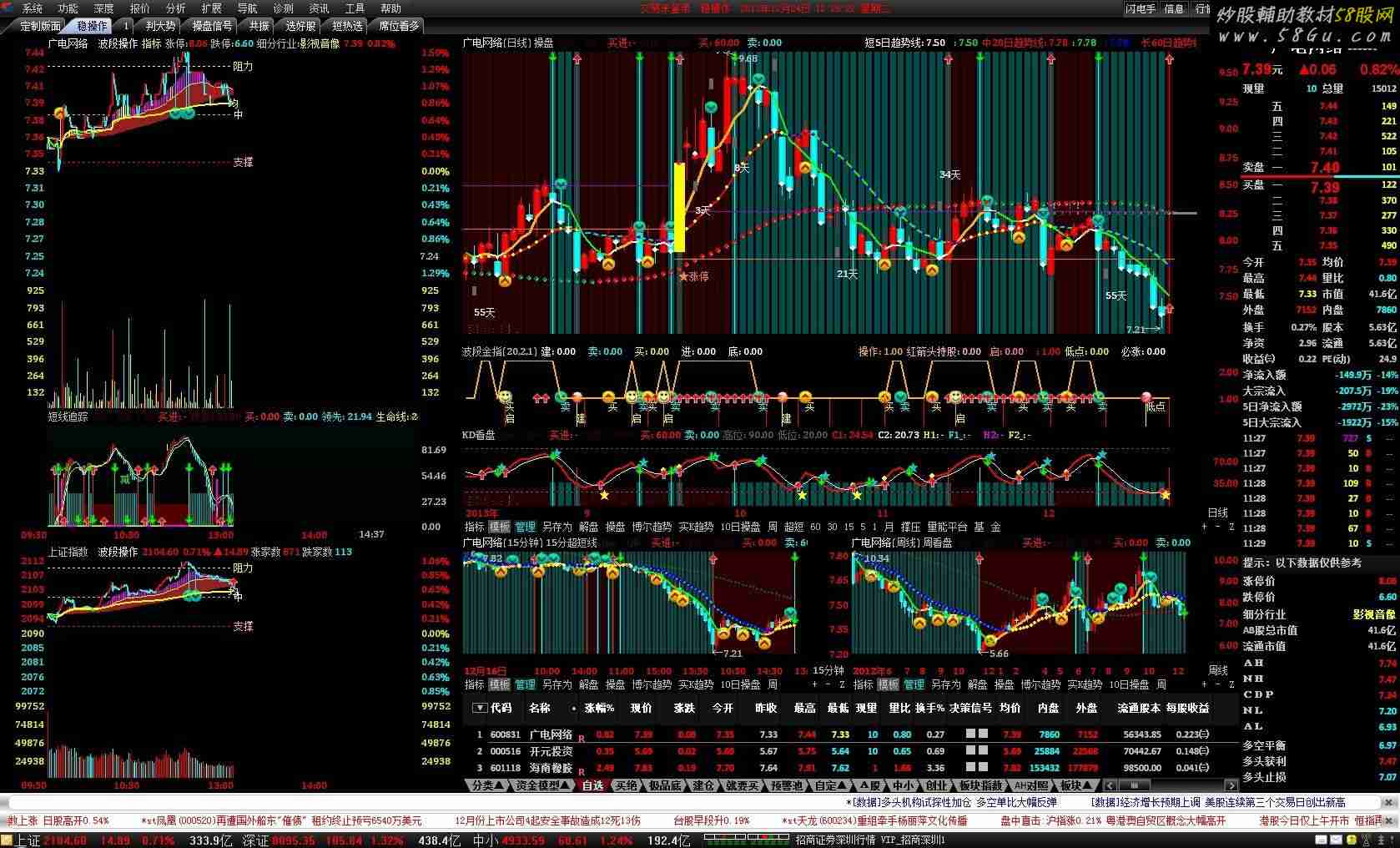1400x848 pixels.
Task: Open the 系统 menu
Action: pos(32,8)
